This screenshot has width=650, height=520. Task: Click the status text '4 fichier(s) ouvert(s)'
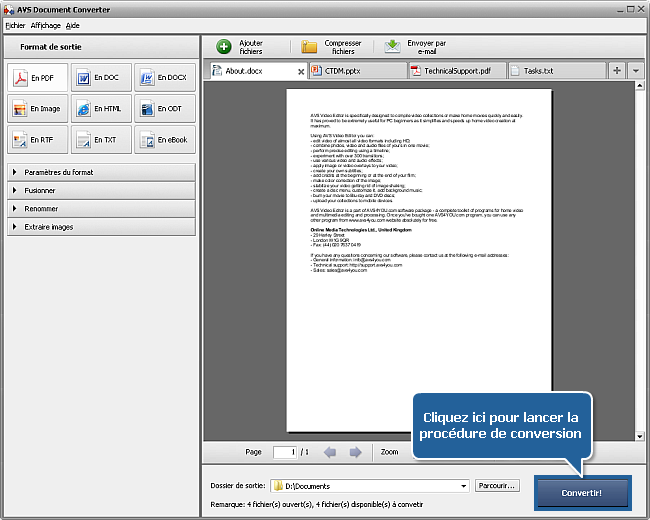pyautogui.click(x=280, y=505)
